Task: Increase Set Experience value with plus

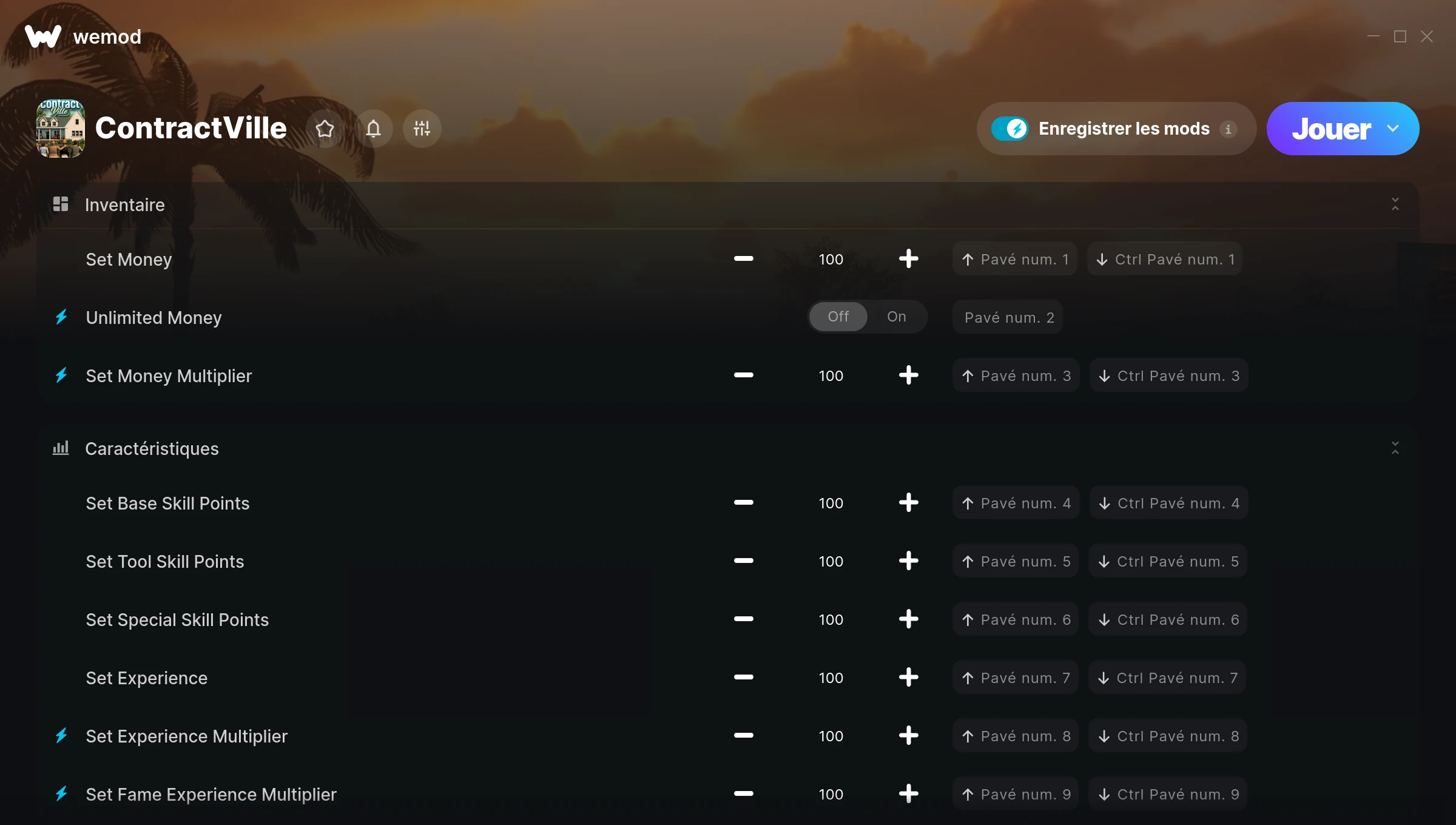Action: tap(908, 678)
